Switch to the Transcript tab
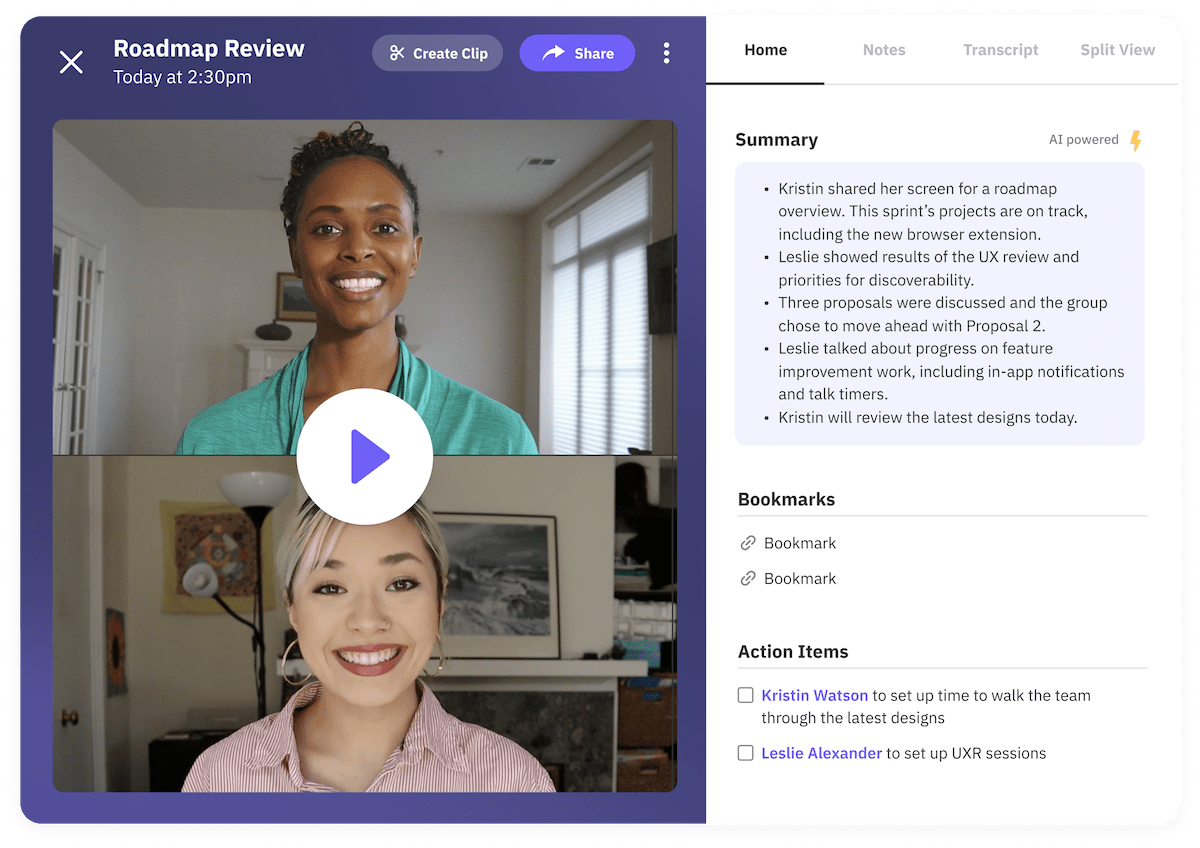The width and height of the screenshot is (1200, 848). coord(1000,50)
